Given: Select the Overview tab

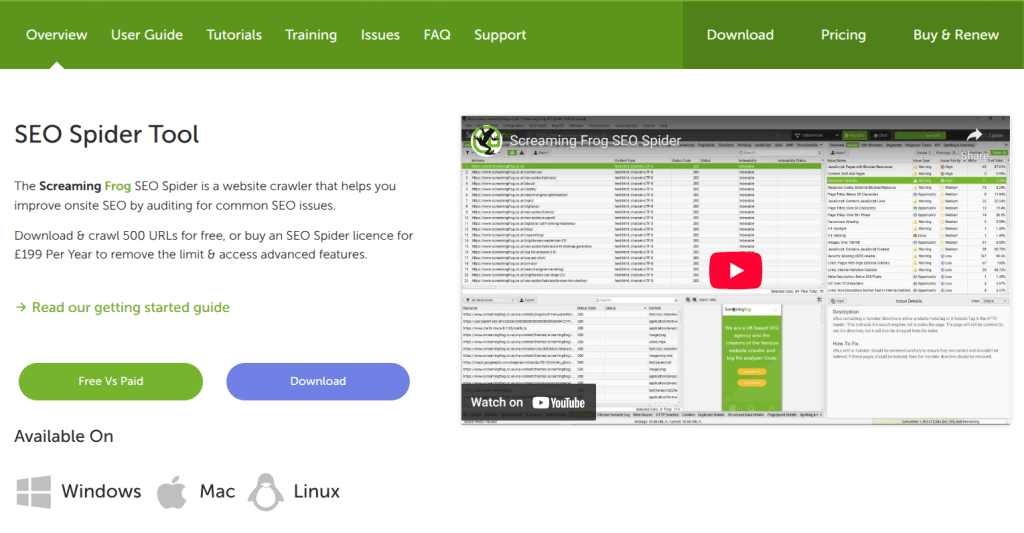Looking at the screenshot, I should pyautogui.click(x=57, y=35).
